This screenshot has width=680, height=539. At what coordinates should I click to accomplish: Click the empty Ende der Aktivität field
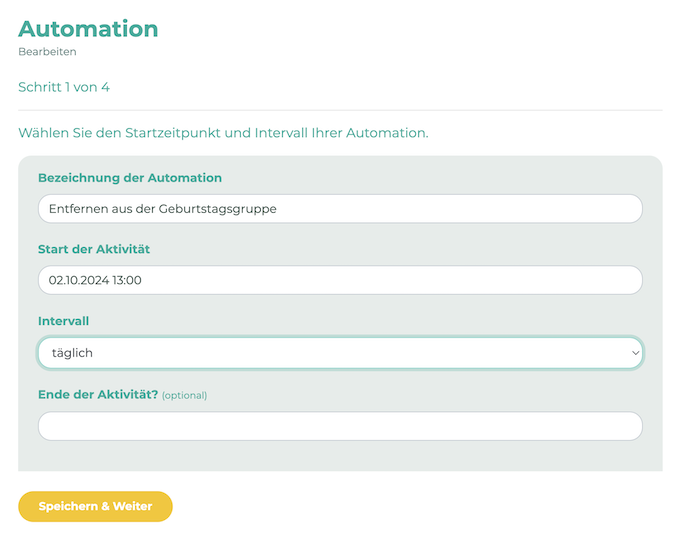tap(340, 426)
